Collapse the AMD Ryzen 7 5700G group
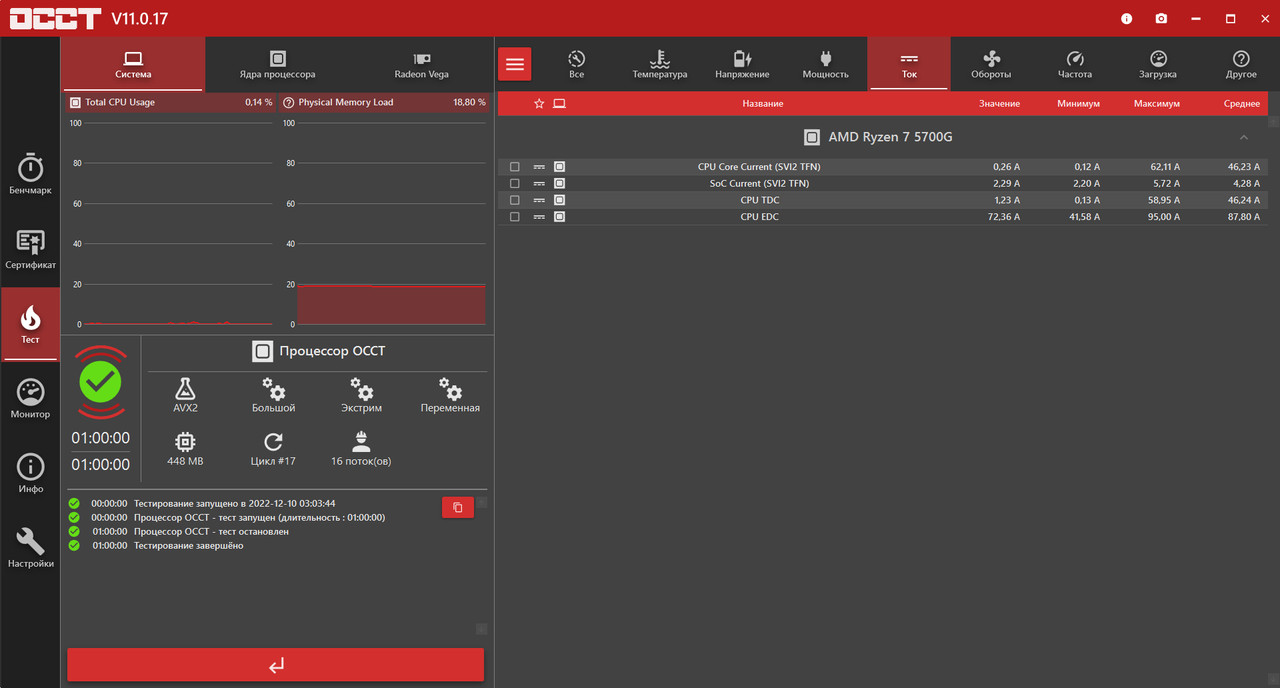 point(1244,137)
